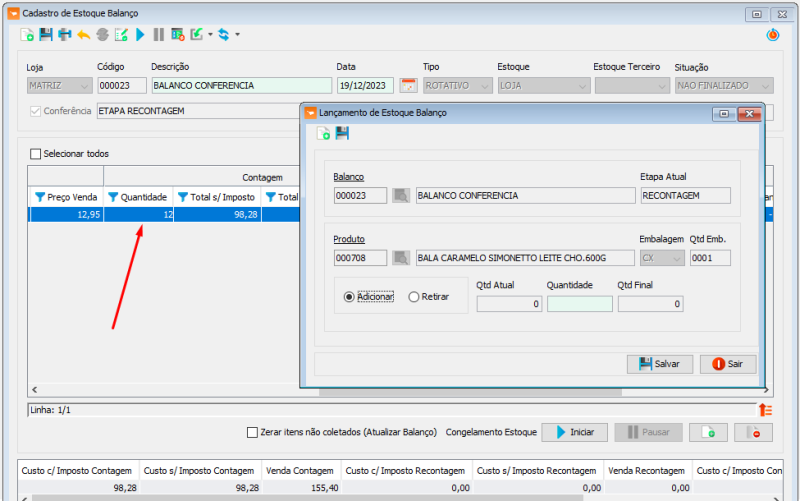Toggle the Selecionar todos checkbox

[35, 154]
